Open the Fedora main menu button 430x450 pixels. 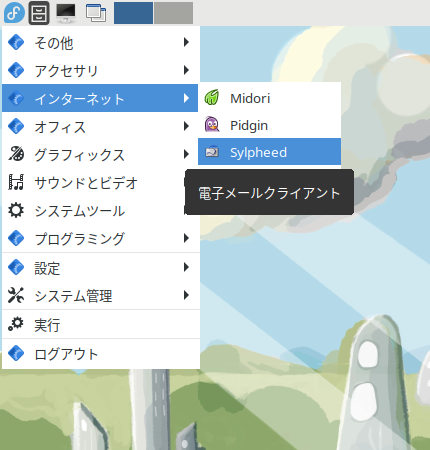coord(14,13)
